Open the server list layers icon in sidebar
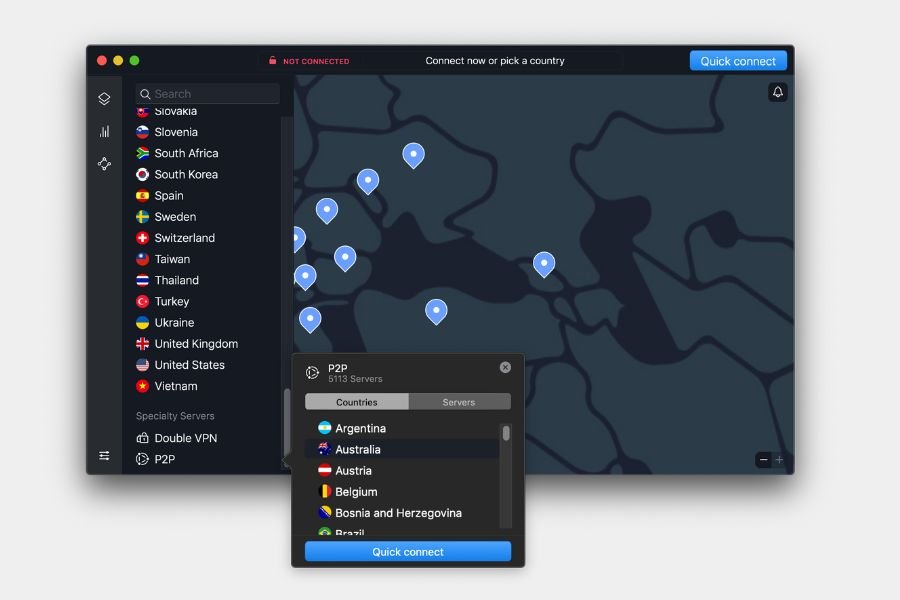 click(x=104, y=99)
